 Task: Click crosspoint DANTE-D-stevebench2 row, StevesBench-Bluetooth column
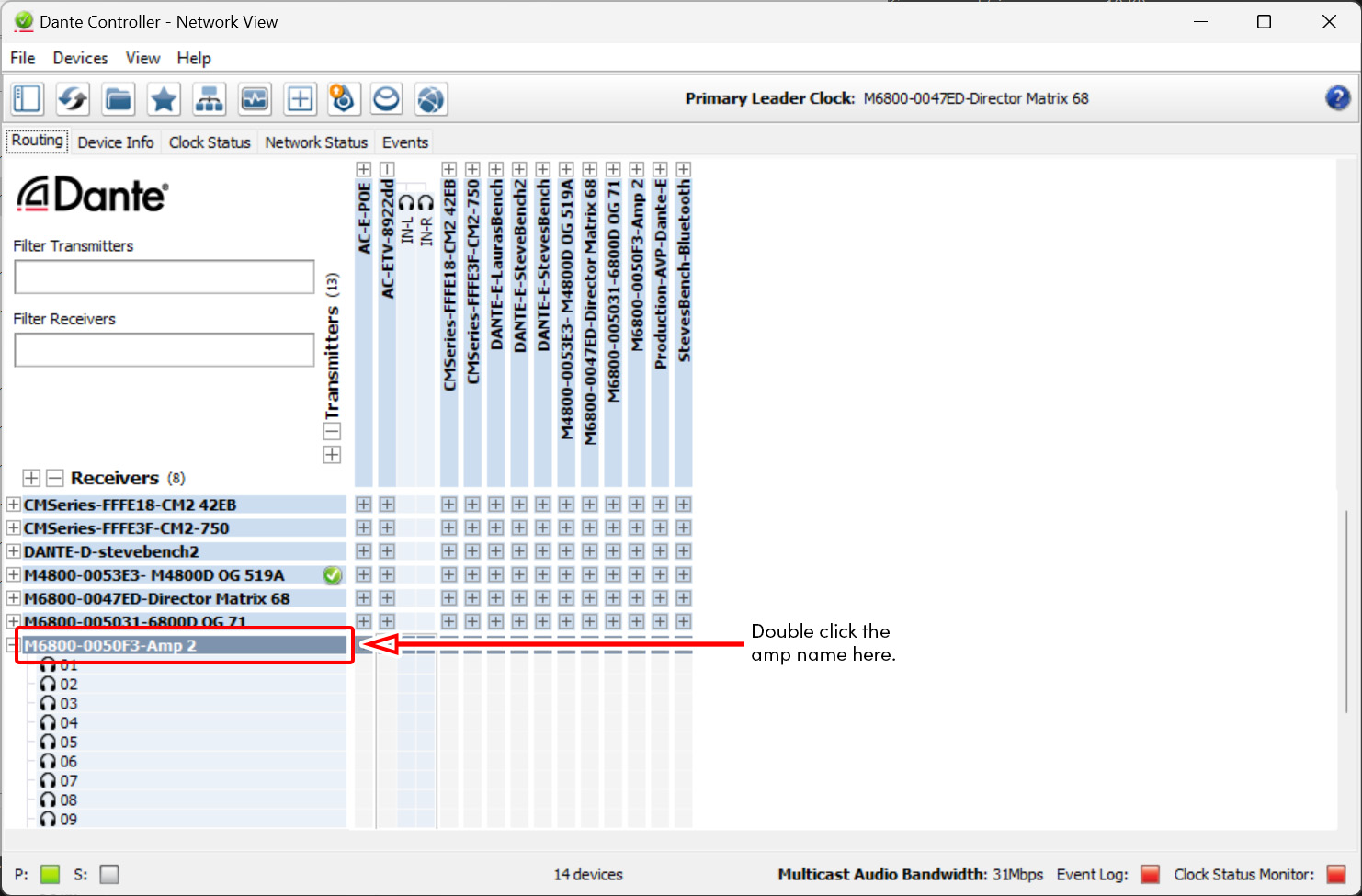[x=684, y=551]
